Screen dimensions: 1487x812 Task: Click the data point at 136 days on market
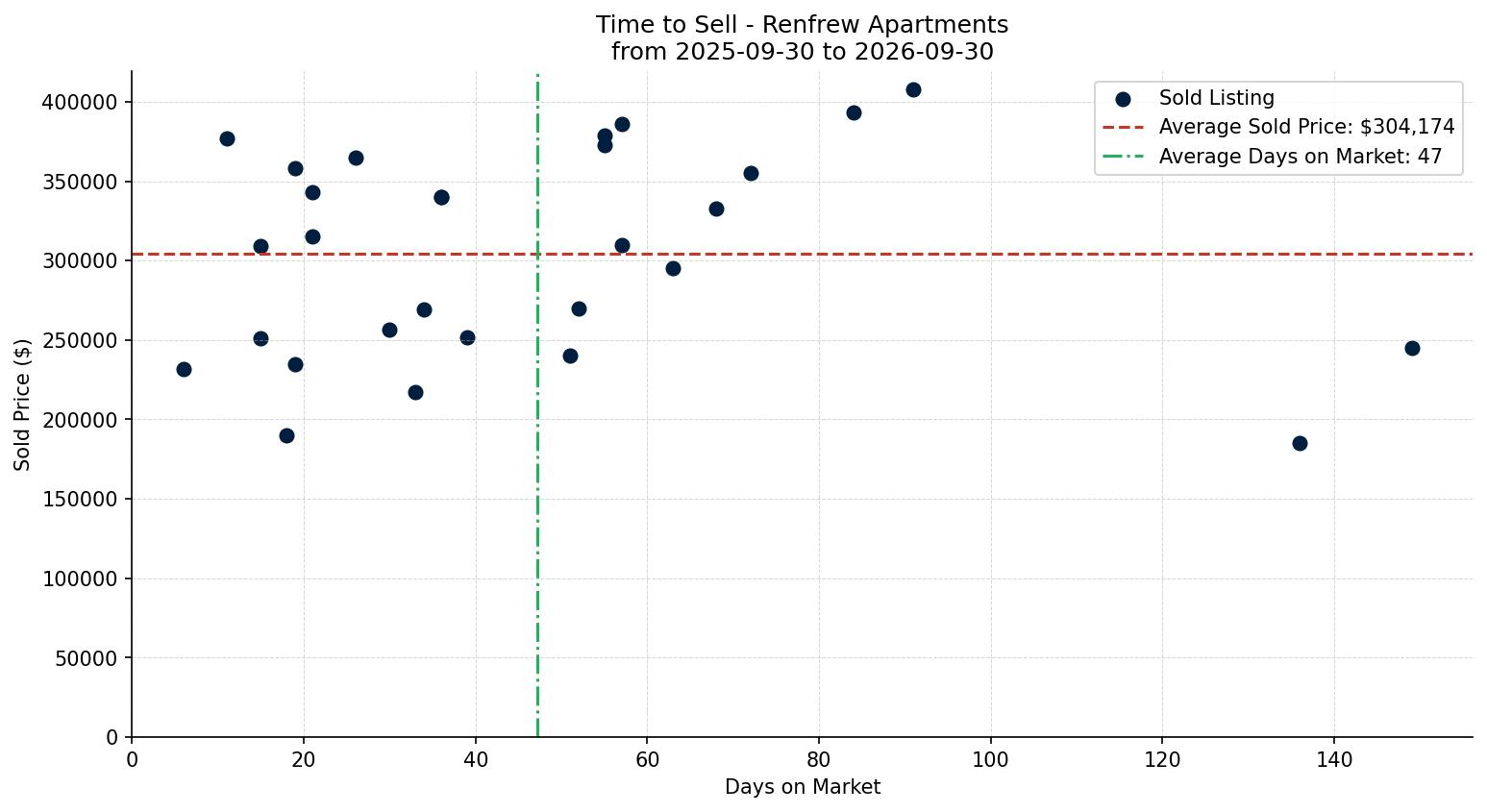[1300, 443]
